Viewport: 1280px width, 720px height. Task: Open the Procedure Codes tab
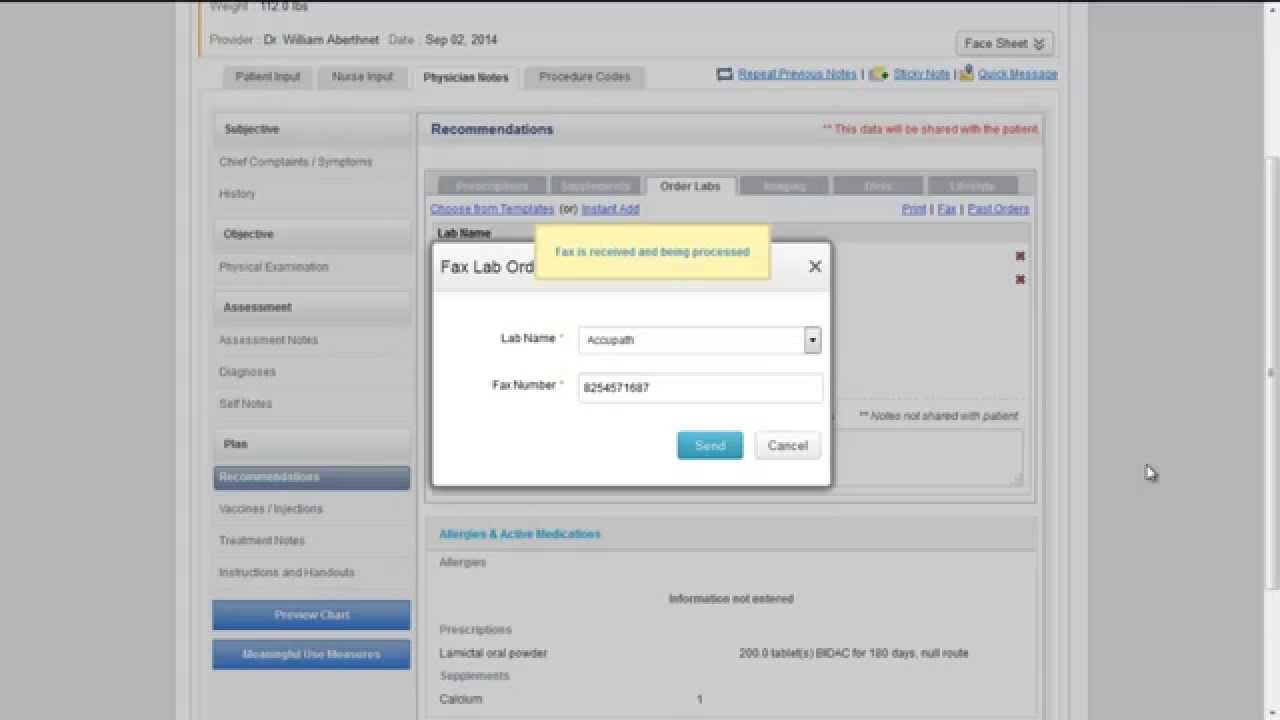click(585, 77)
